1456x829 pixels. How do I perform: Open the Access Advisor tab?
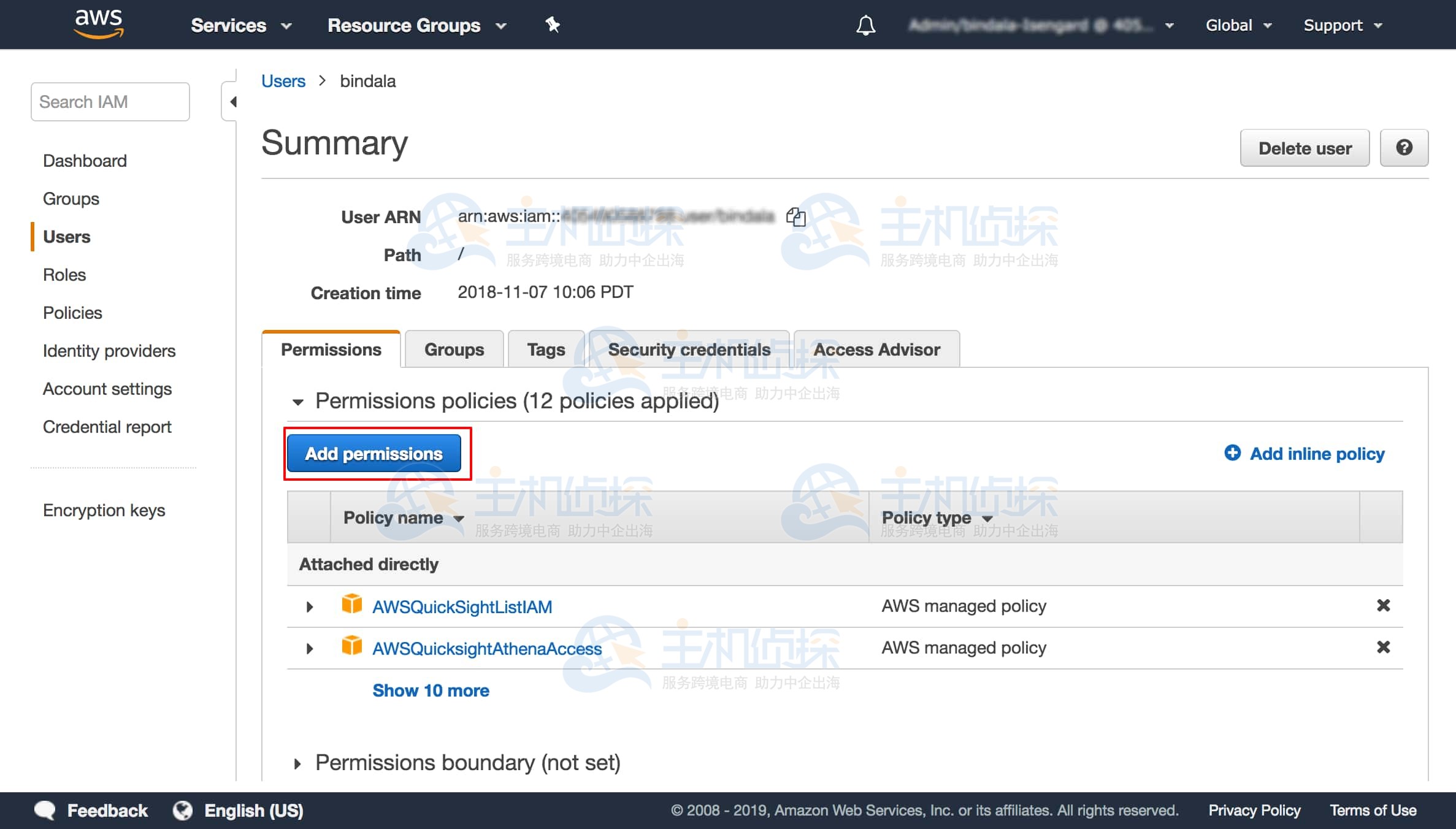[876, 350]
